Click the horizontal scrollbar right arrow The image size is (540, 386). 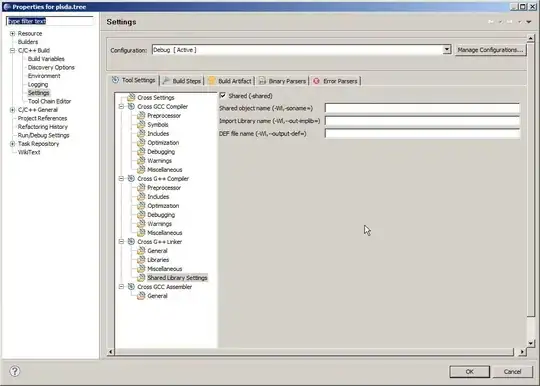[522, 352]
